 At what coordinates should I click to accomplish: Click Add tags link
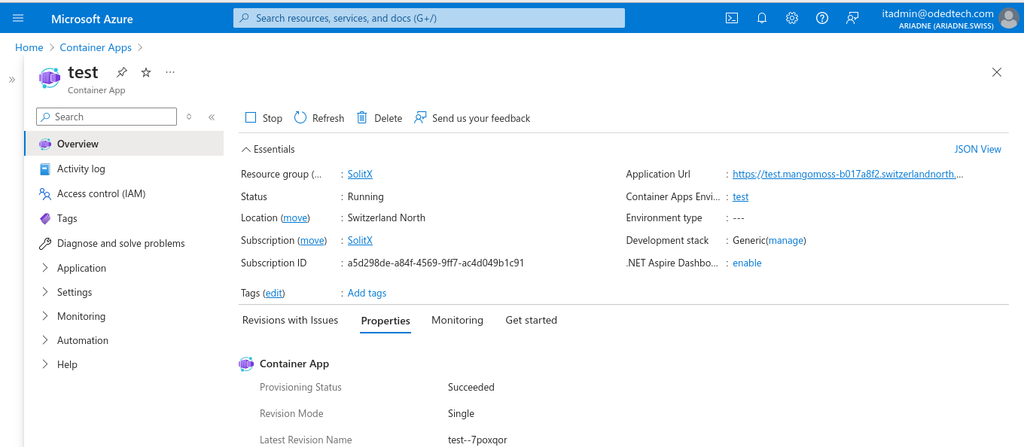coord(367,293)
